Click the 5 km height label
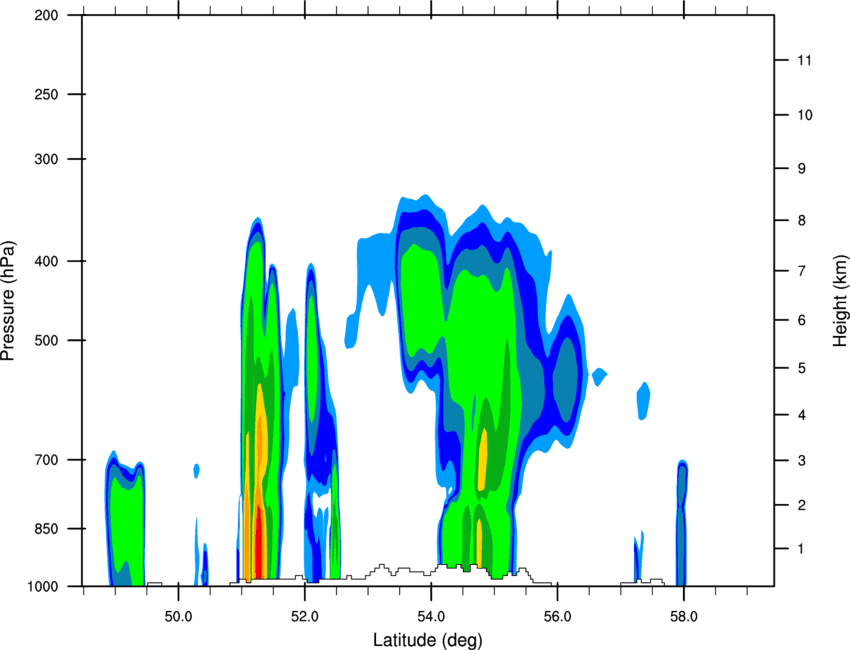 tap(801, 368)
